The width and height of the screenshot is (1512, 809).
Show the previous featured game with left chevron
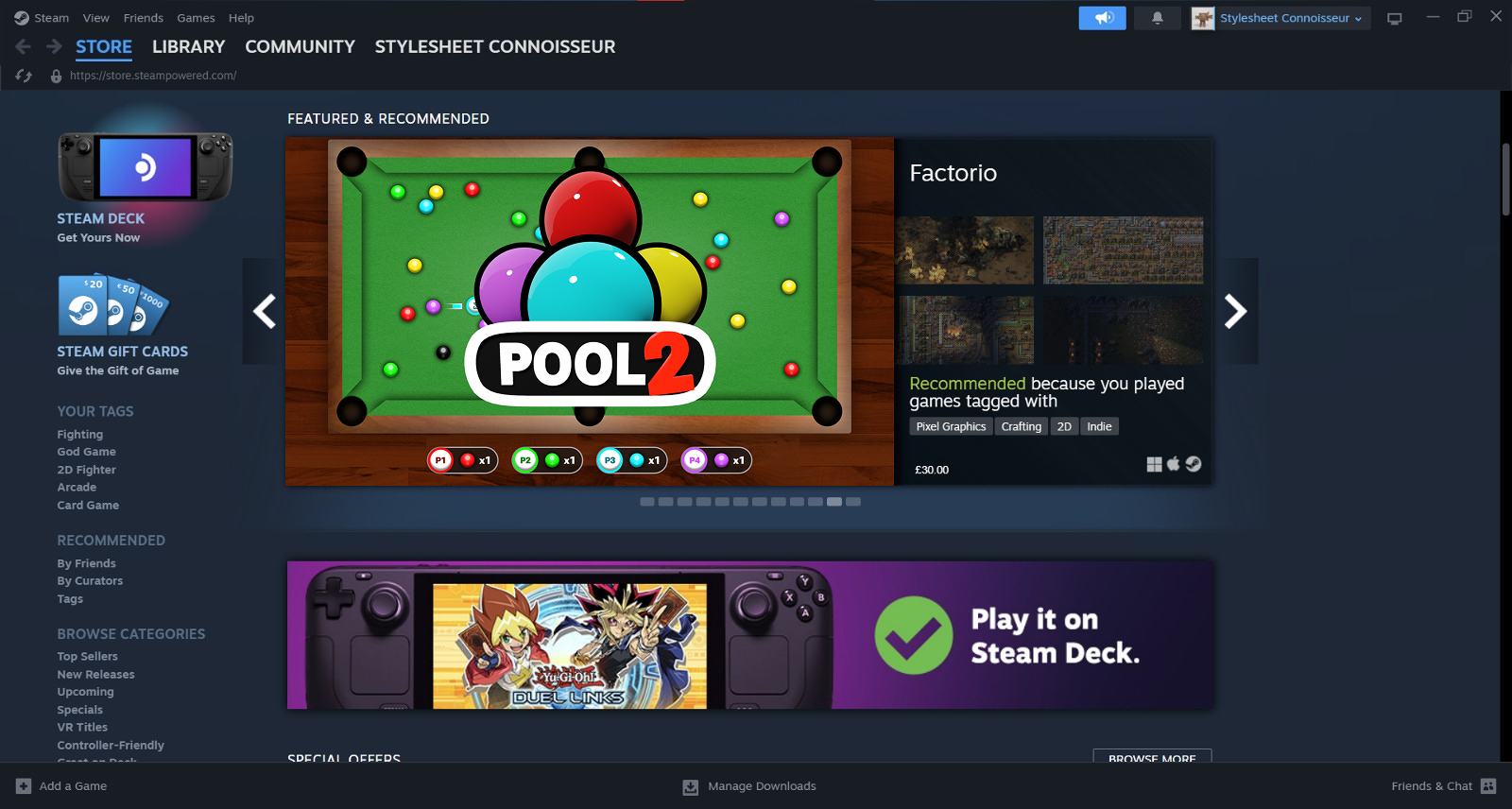(x=264, y=311)
